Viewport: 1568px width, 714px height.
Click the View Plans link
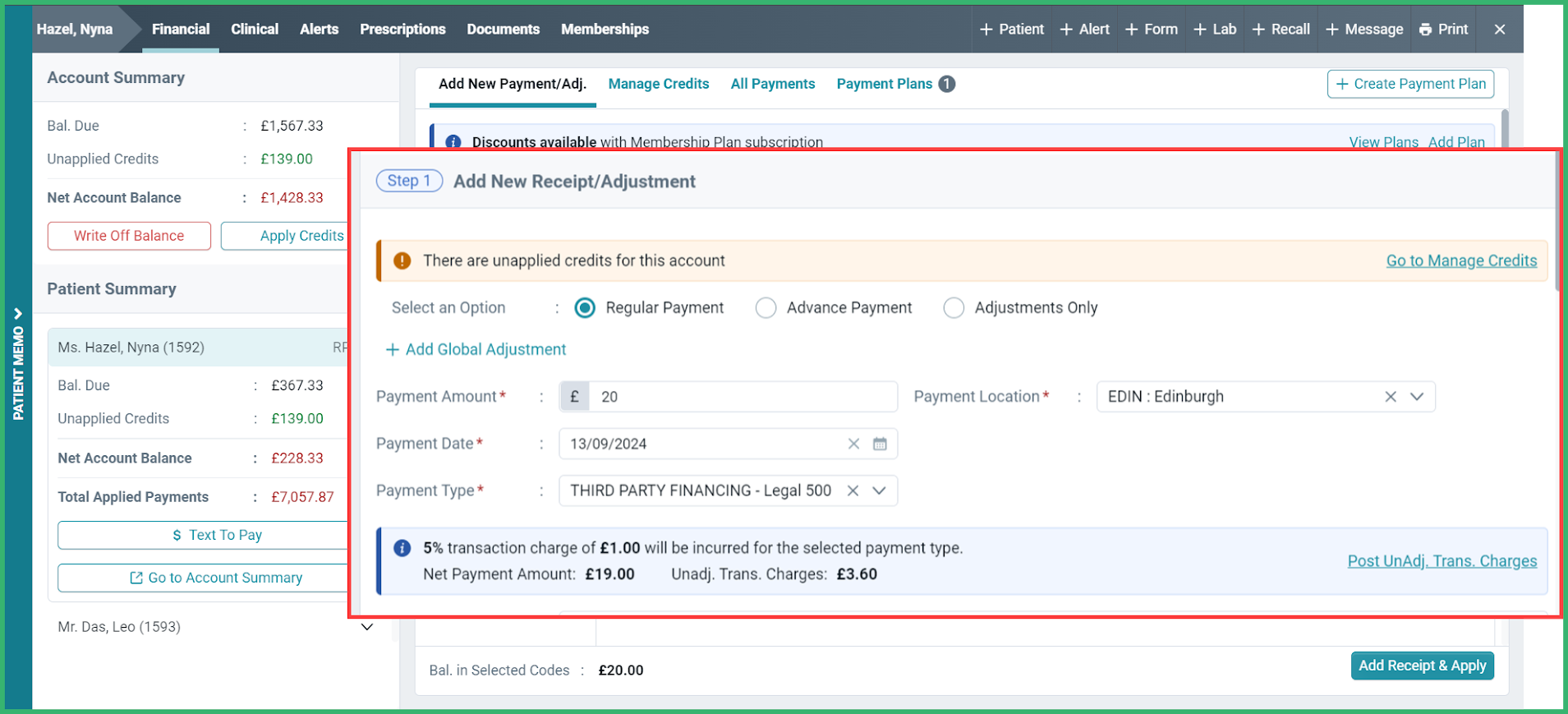pyautogui.click(x=1383, y=142)
